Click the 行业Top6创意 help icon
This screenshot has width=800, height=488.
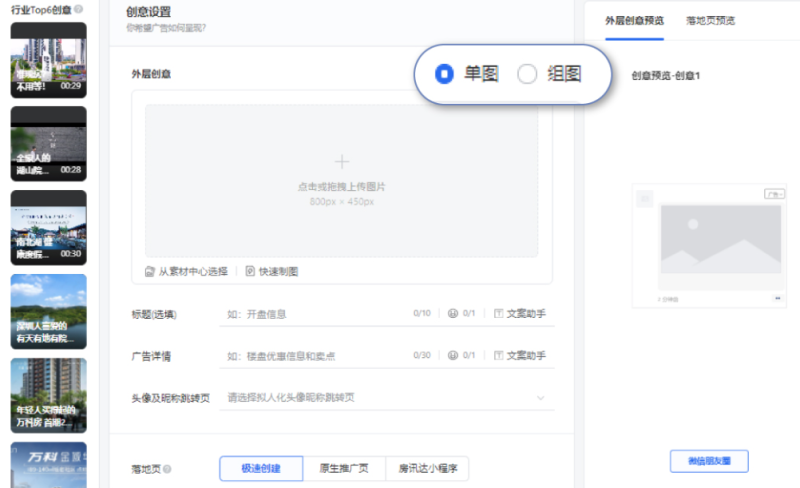[79, 9]
